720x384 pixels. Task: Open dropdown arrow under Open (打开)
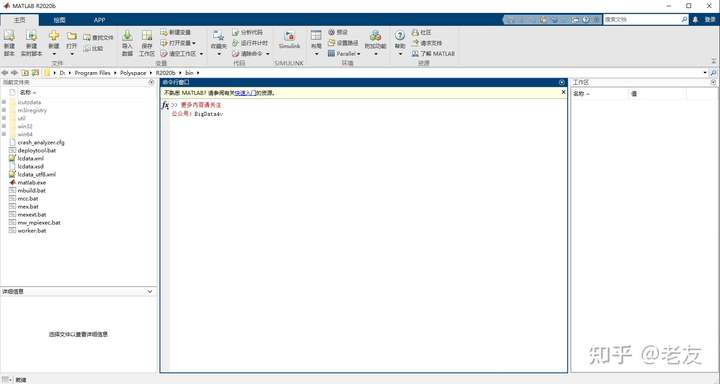pyautogui.click(x=72, y=54)
